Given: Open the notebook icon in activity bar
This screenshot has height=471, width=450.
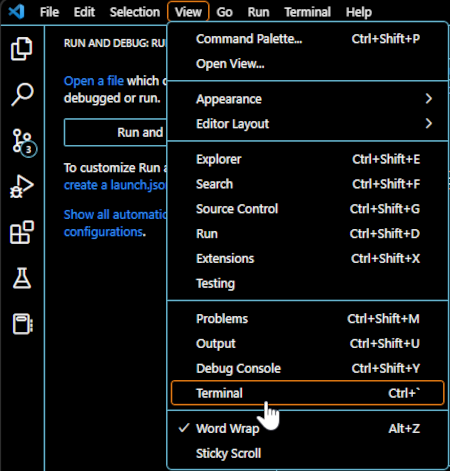Looking at the screenshot, I should (23, 324).
